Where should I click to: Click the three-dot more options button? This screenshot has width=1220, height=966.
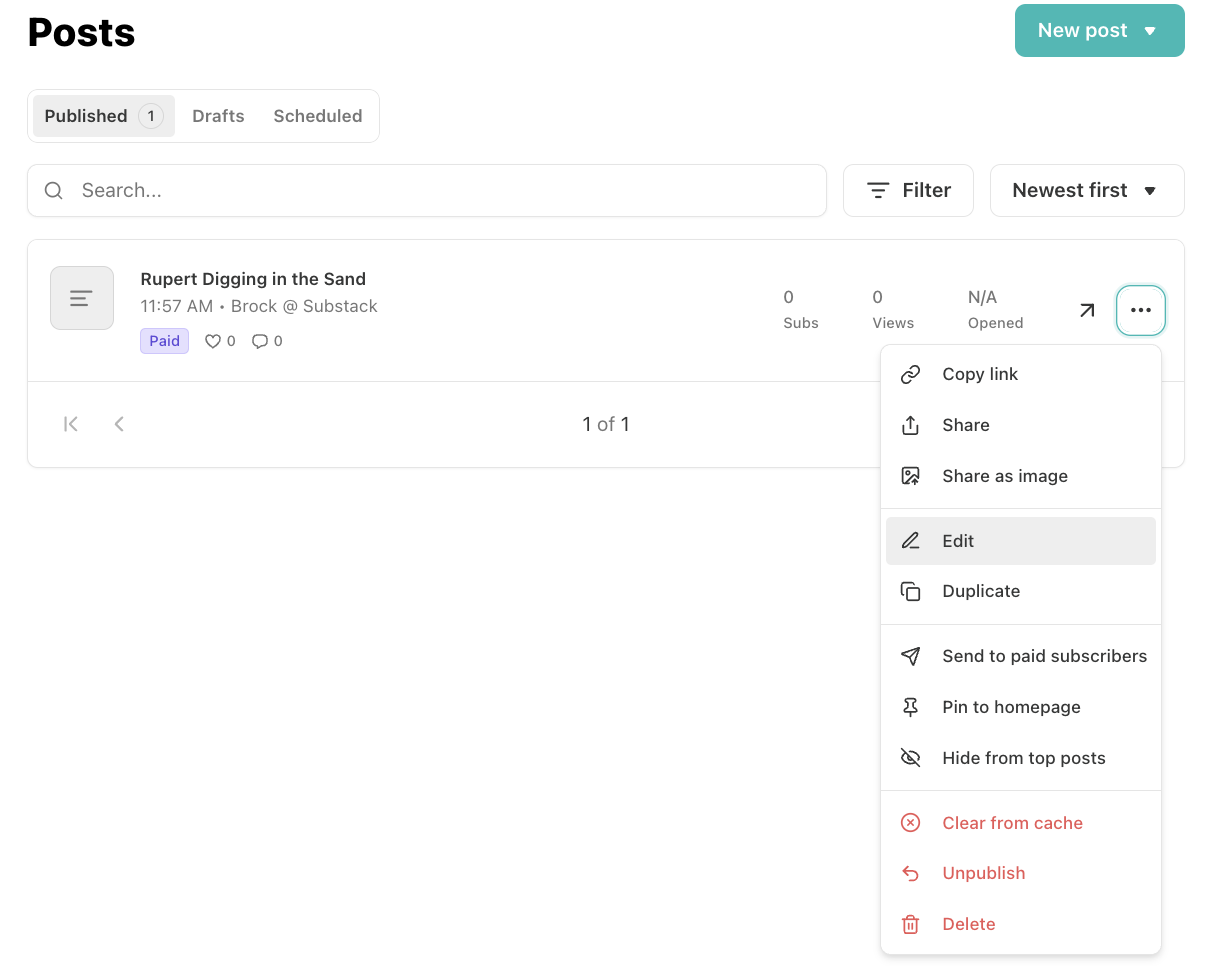(1140, 311)
